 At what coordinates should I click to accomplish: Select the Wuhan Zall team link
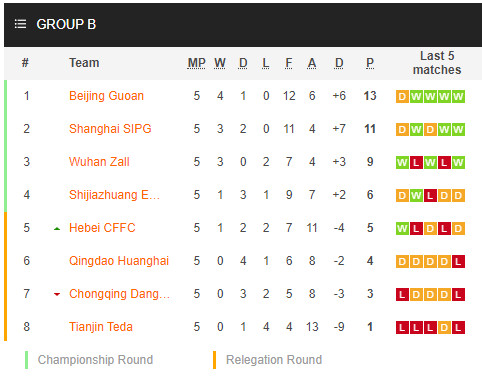click(x=99, y=162)
